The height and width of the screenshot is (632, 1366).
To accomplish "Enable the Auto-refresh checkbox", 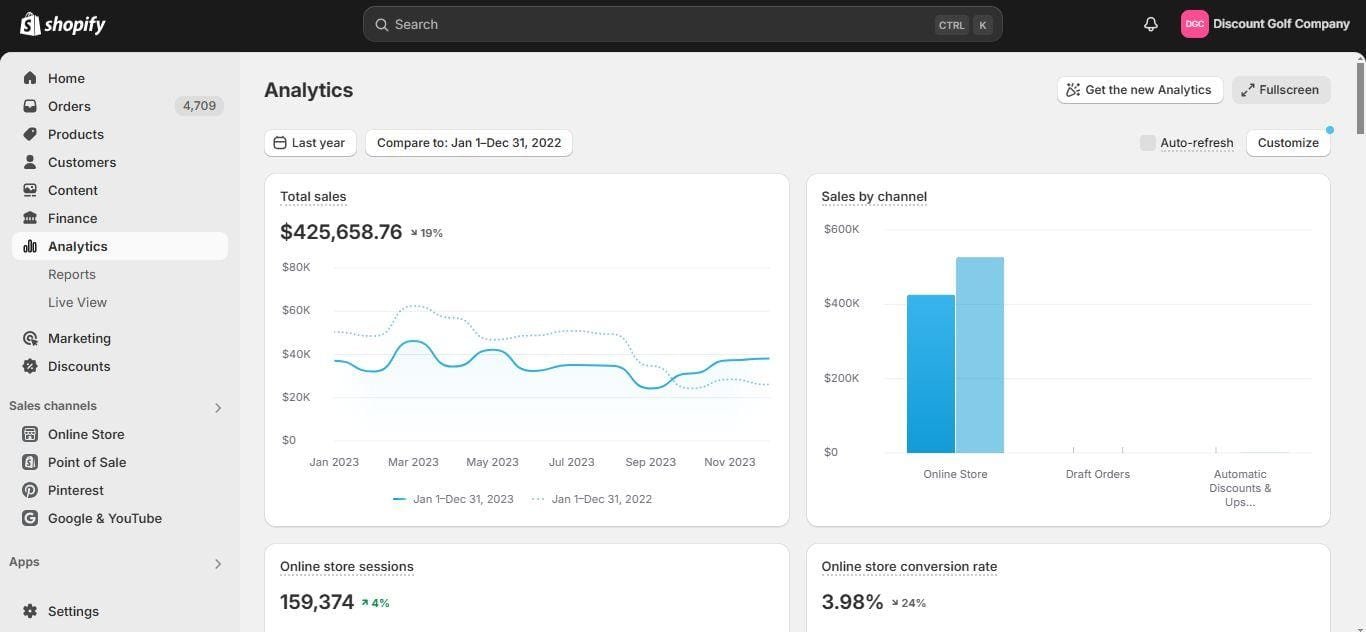I will pyautogui.click(x=1148, y=143).
